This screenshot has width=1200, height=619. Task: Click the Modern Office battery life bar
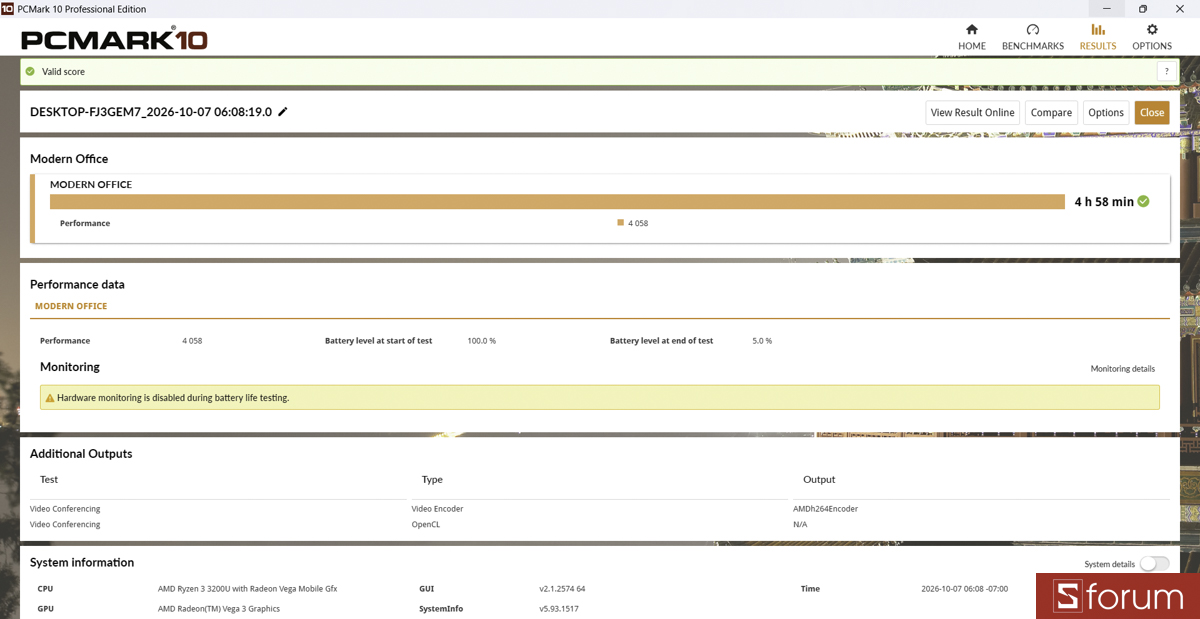click(557, 202)
